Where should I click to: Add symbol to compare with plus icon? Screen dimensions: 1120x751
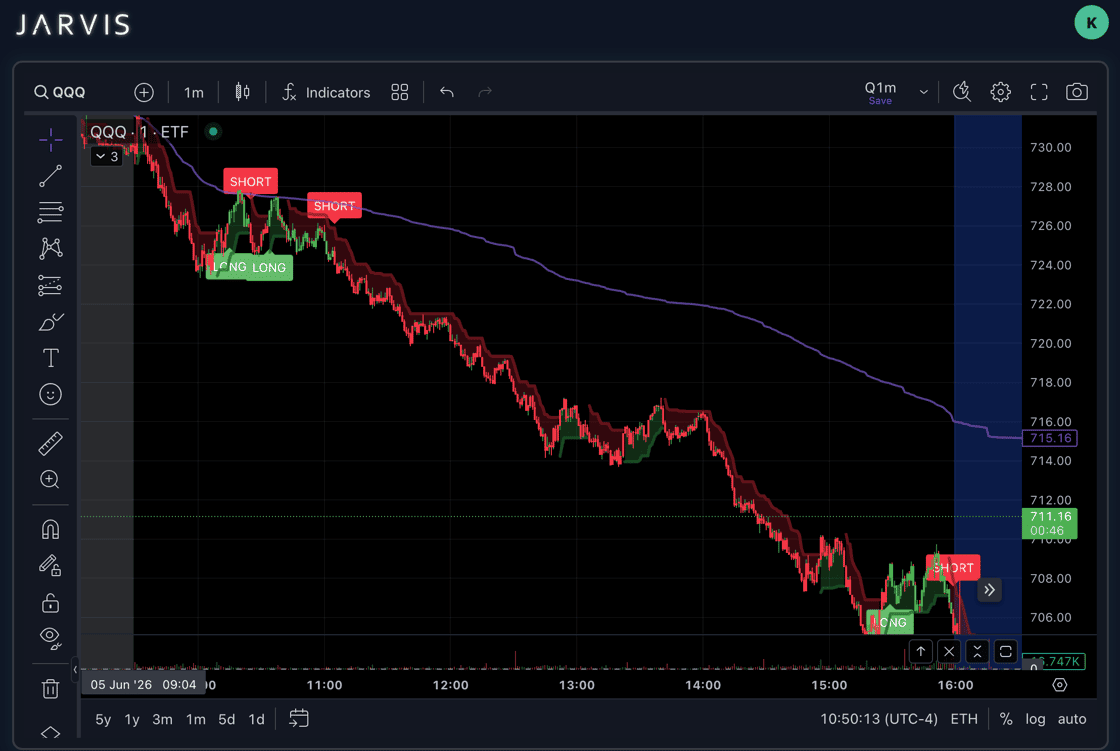coord(144,92)
